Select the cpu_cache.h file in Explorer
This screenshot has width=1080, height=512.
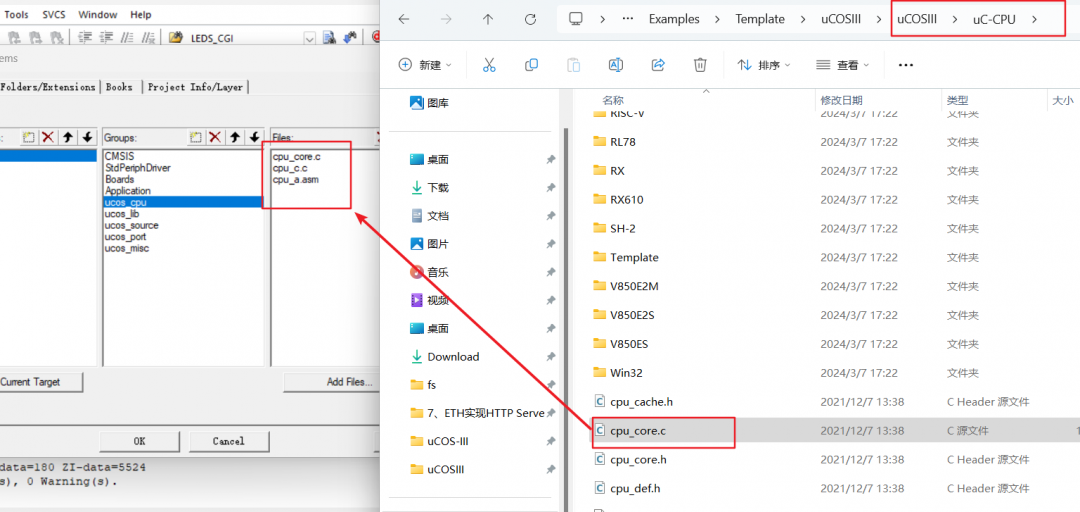point(643,402)
